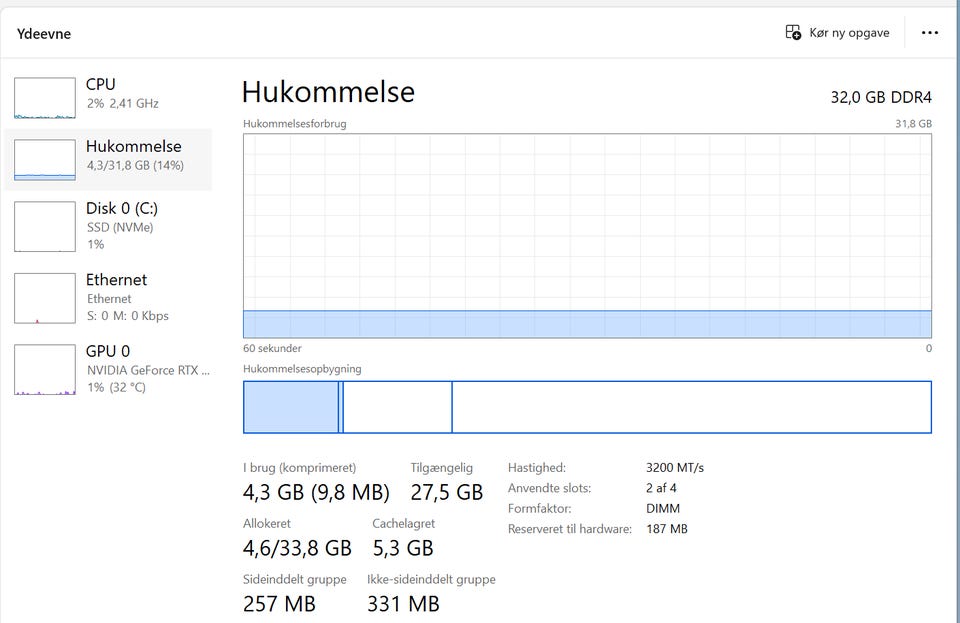Select the Hukommelse entry in the sidebar

[x=108, y=159]
